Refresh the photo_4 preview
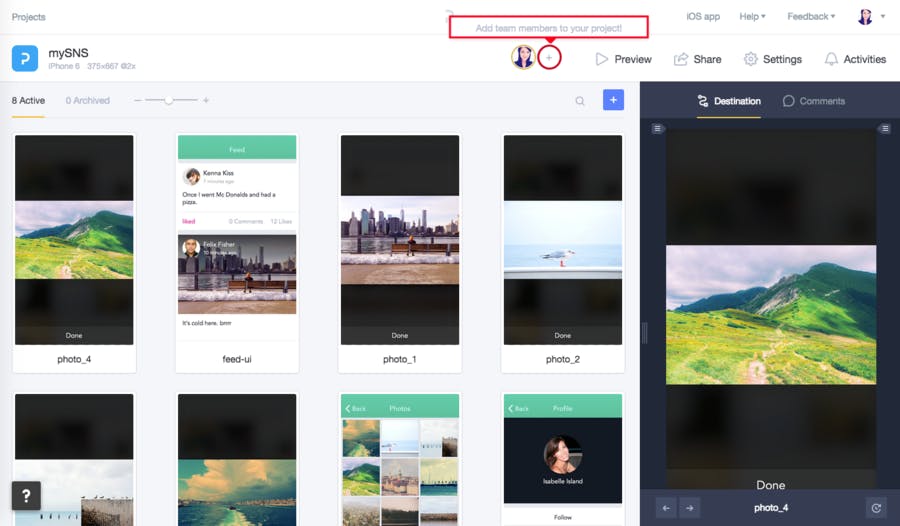The height and width of the screenshot is (526, 900). 876,508
